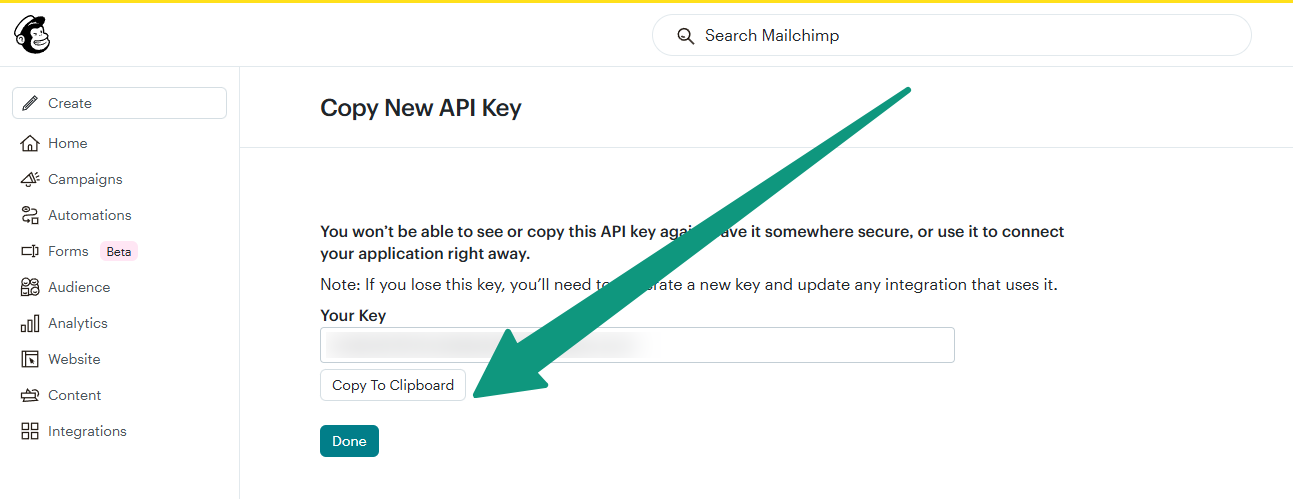Click the Website browser icon

30,359
